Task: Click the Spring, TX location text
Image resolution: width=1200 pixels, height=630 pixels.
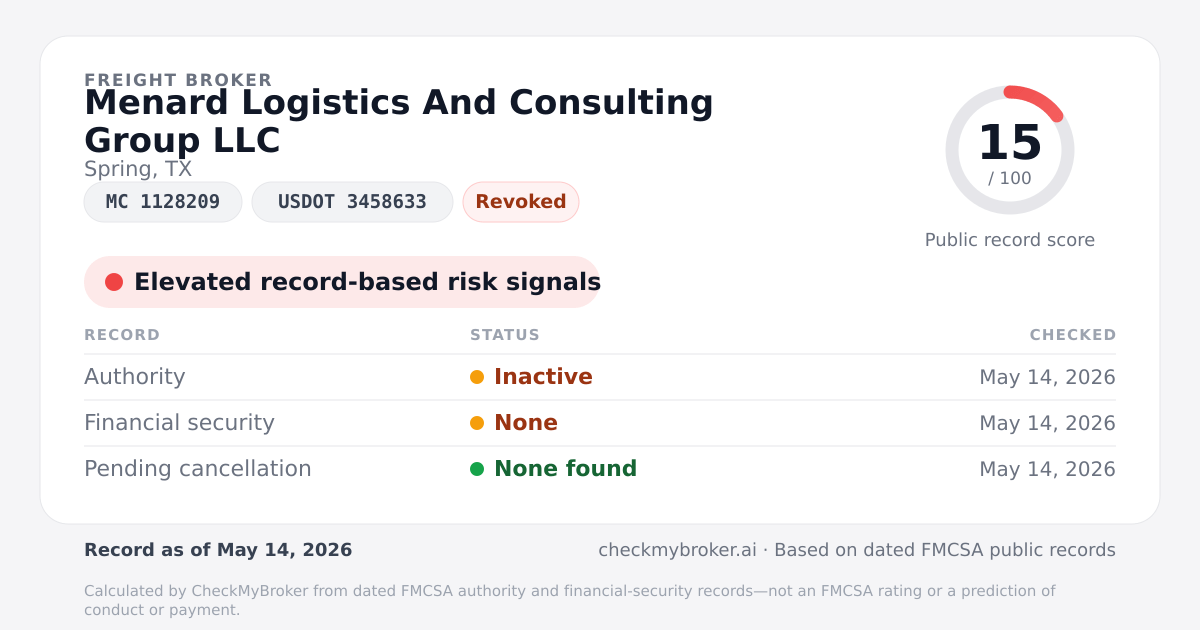Action: point(138,169)
